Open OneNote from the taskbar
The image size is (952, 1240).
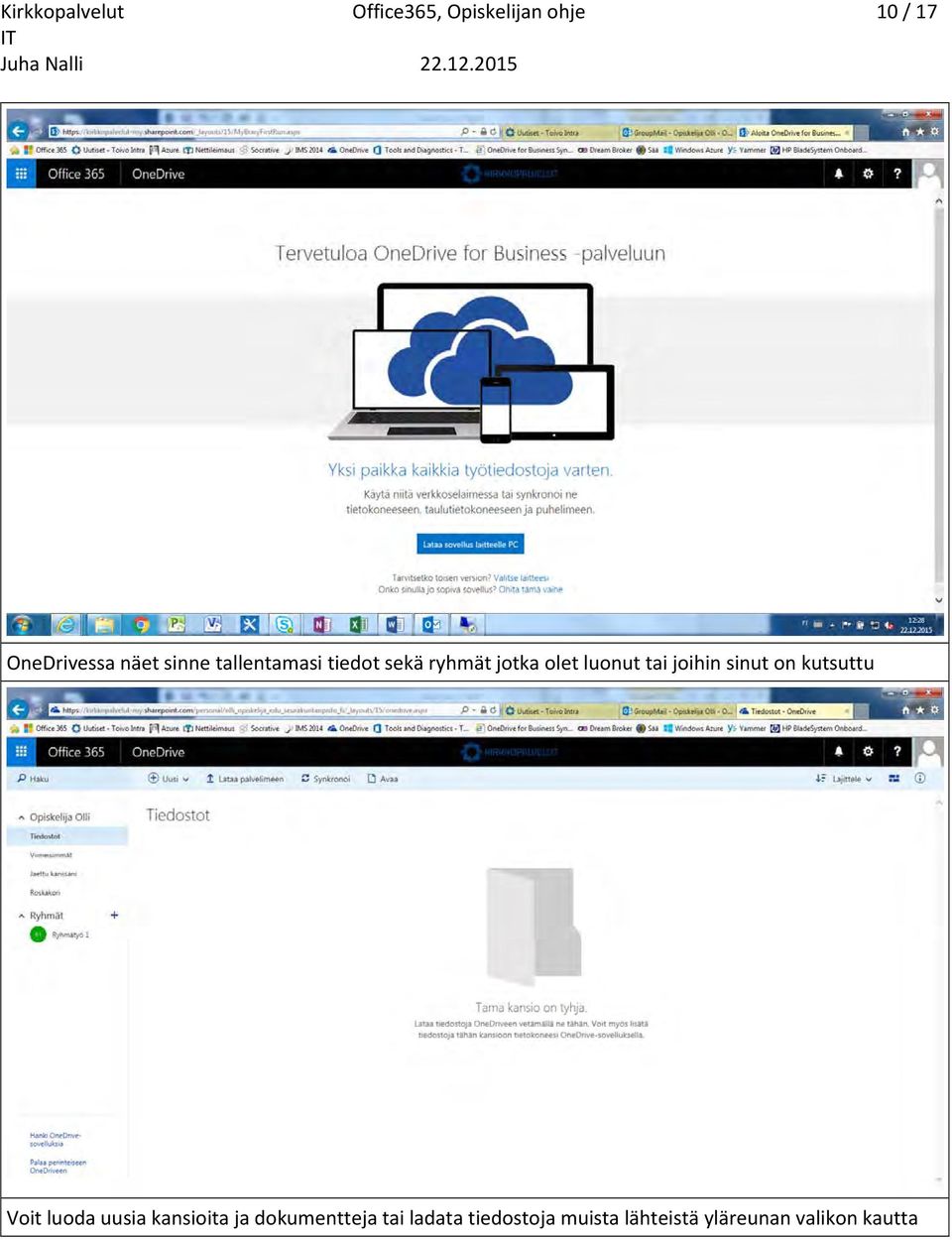321,624
